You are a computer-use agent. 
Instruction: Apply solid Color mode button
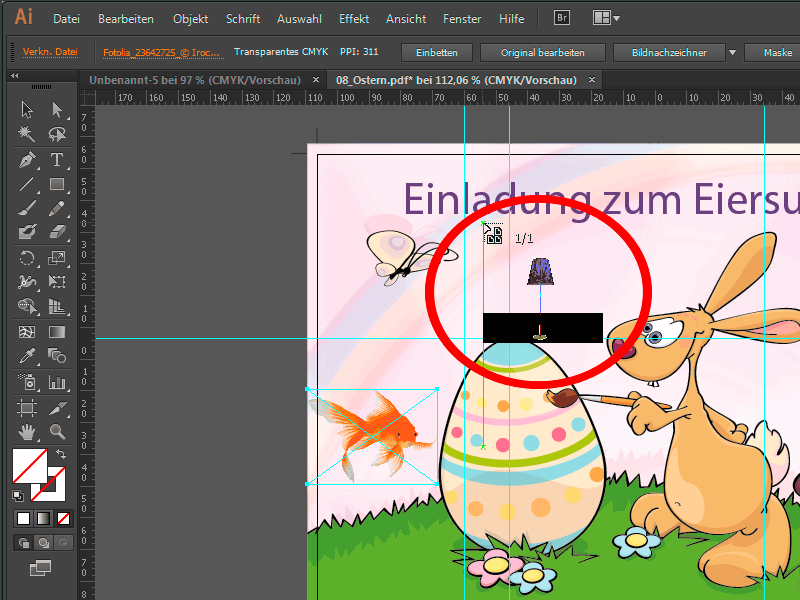[23, 518]
